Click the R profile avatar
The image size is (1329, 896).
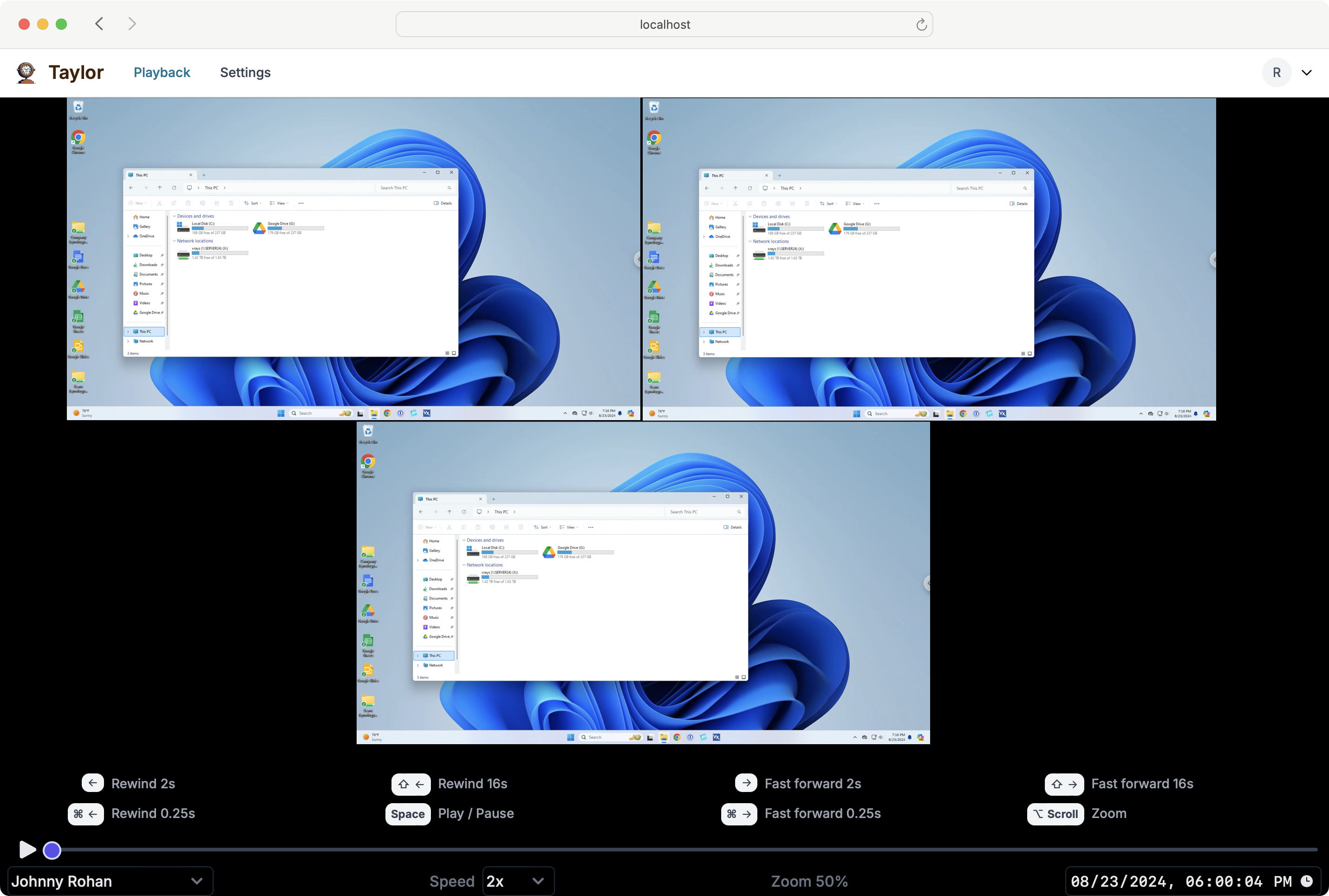[1277, 72]
